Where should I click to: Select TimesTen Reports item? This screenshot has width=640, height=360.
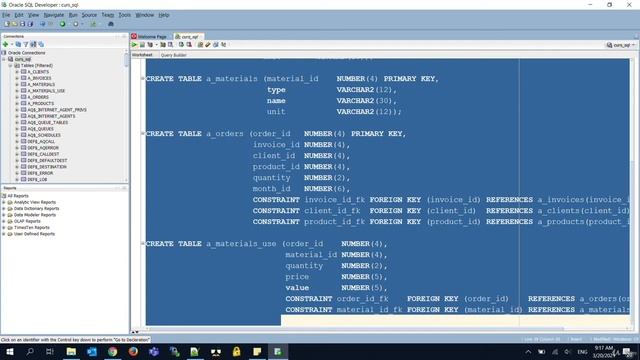[31, 227]
